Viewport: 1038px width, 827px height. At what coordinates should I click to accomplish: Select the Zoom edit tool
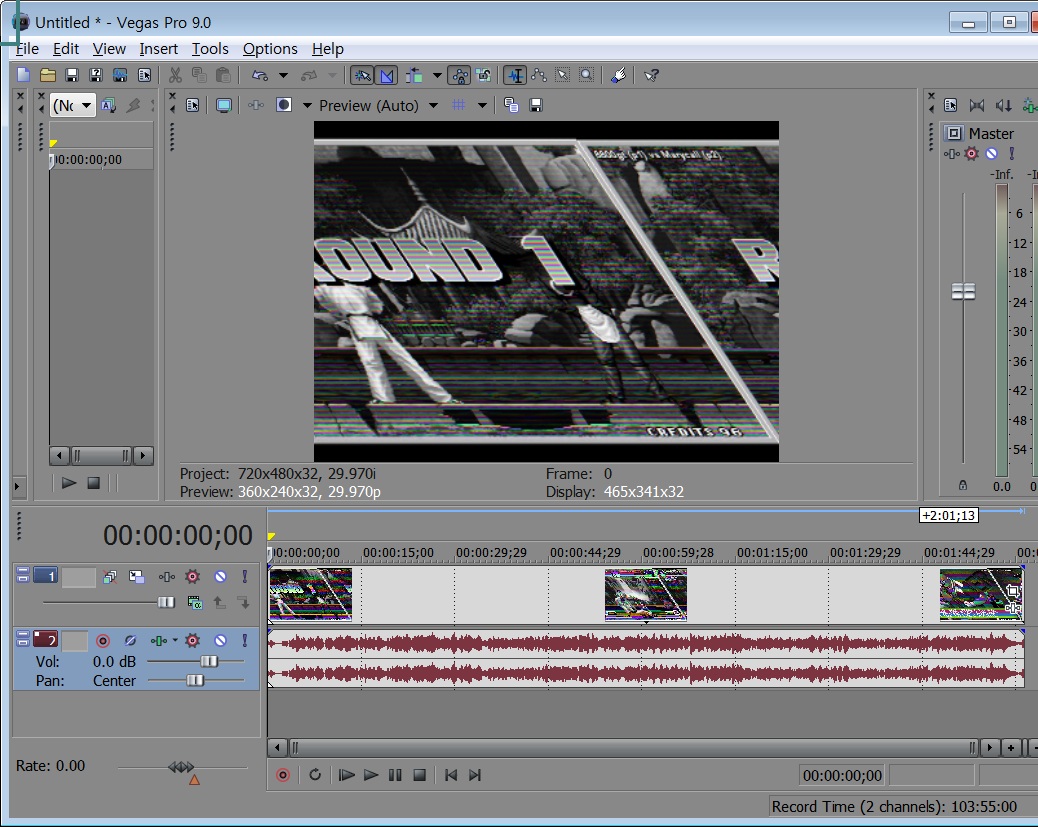click(x=587, y=75)
